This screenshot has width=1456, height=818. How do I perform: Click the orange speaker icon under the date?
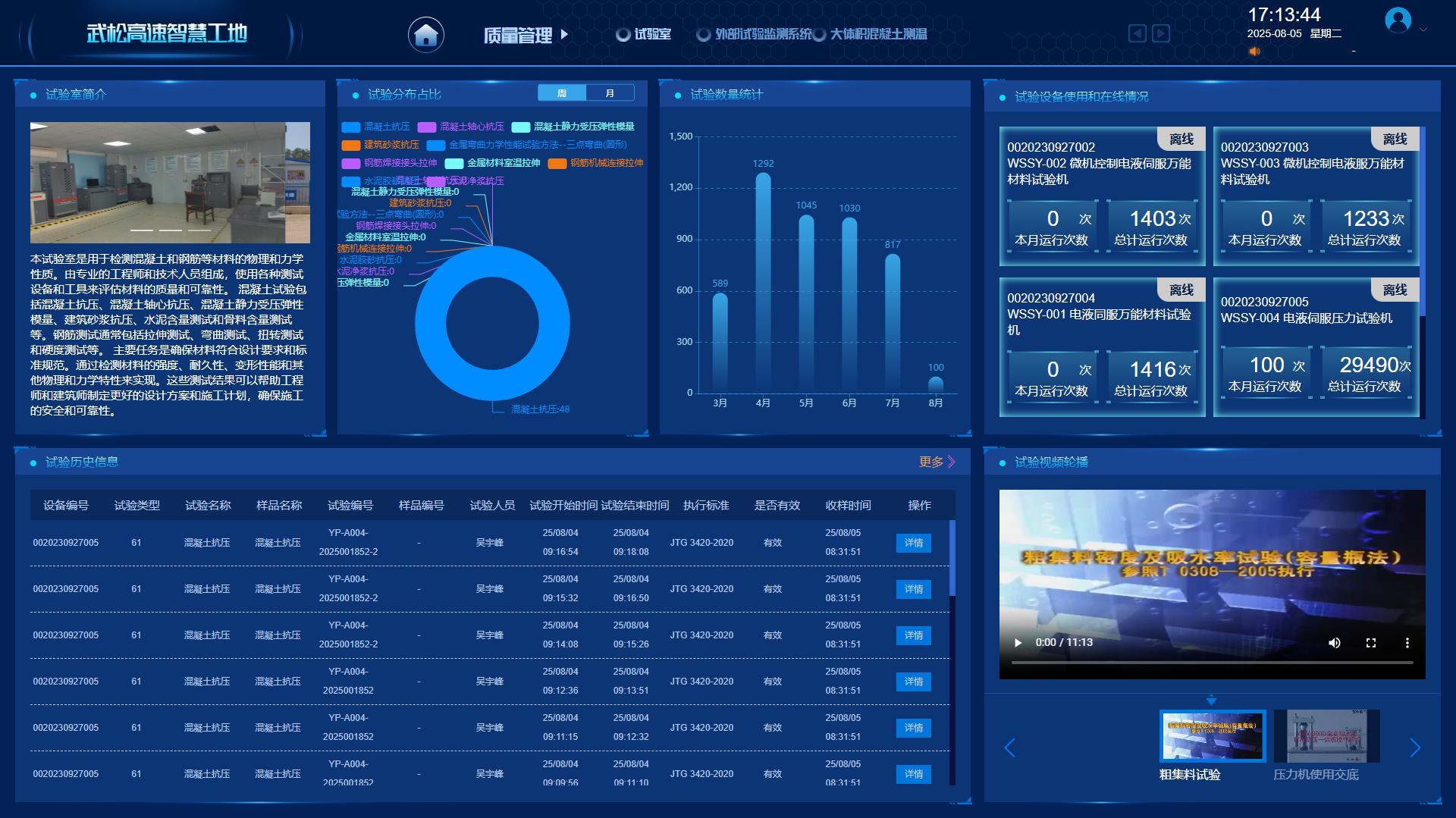(1254, 52)
